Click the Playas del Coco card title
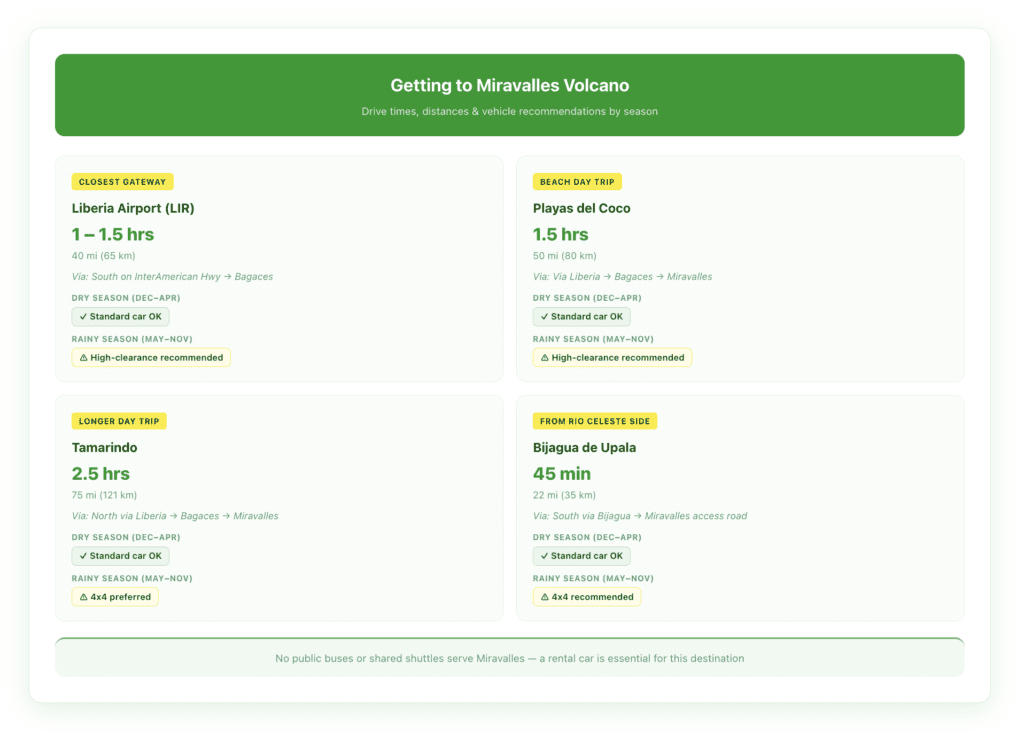Image resolution: width=1024 pixels, height=733 pixels. coord(581,208)
